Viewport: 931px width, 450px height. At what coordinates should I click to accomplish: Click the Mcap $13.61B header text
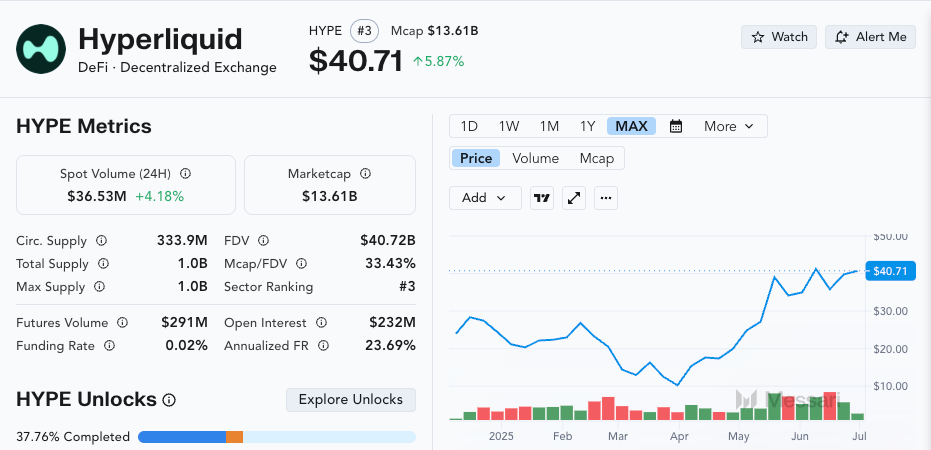click(435, 31)
